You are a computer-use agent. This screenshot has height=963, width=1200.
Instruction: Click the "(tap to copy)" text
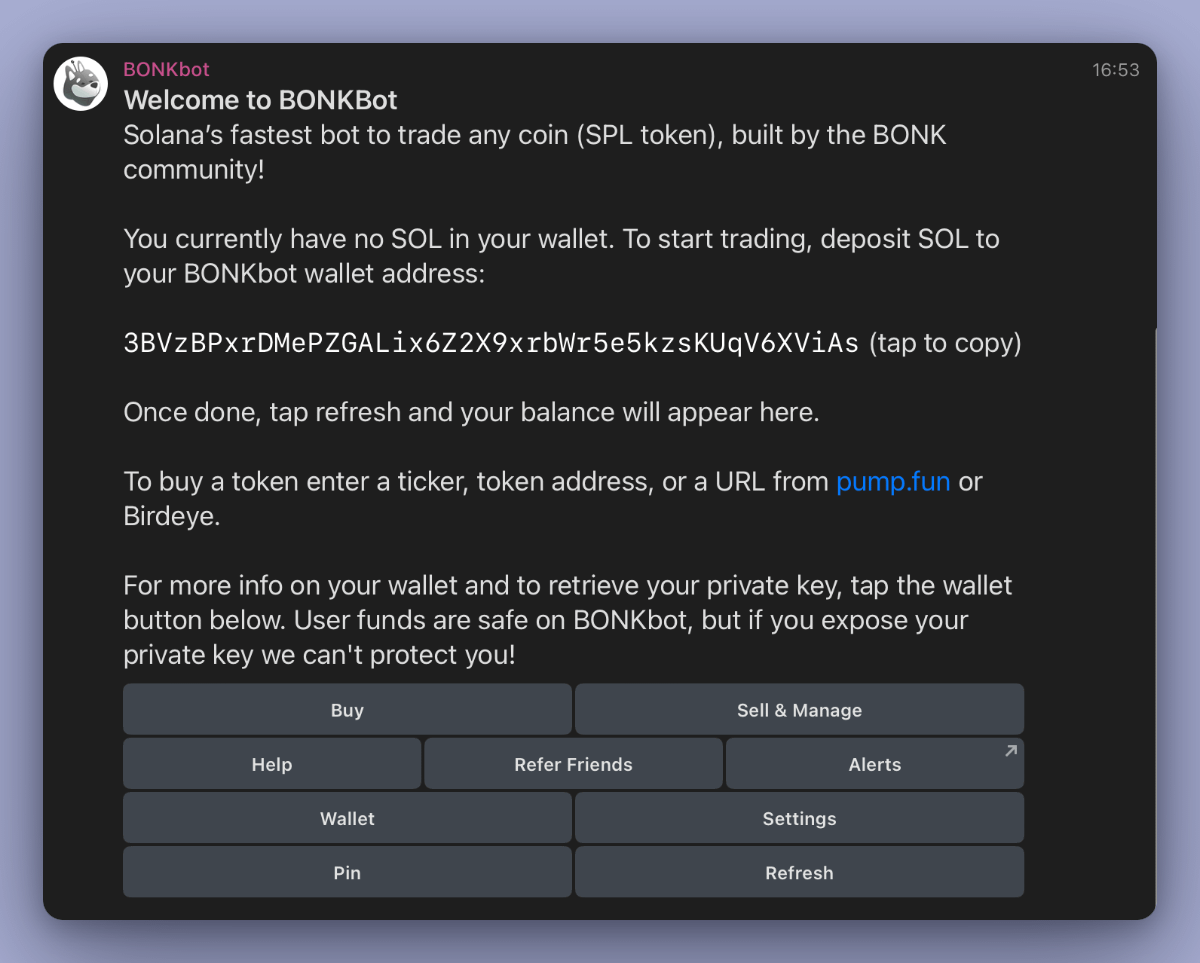pyautogui.click(x=945, y=343)
